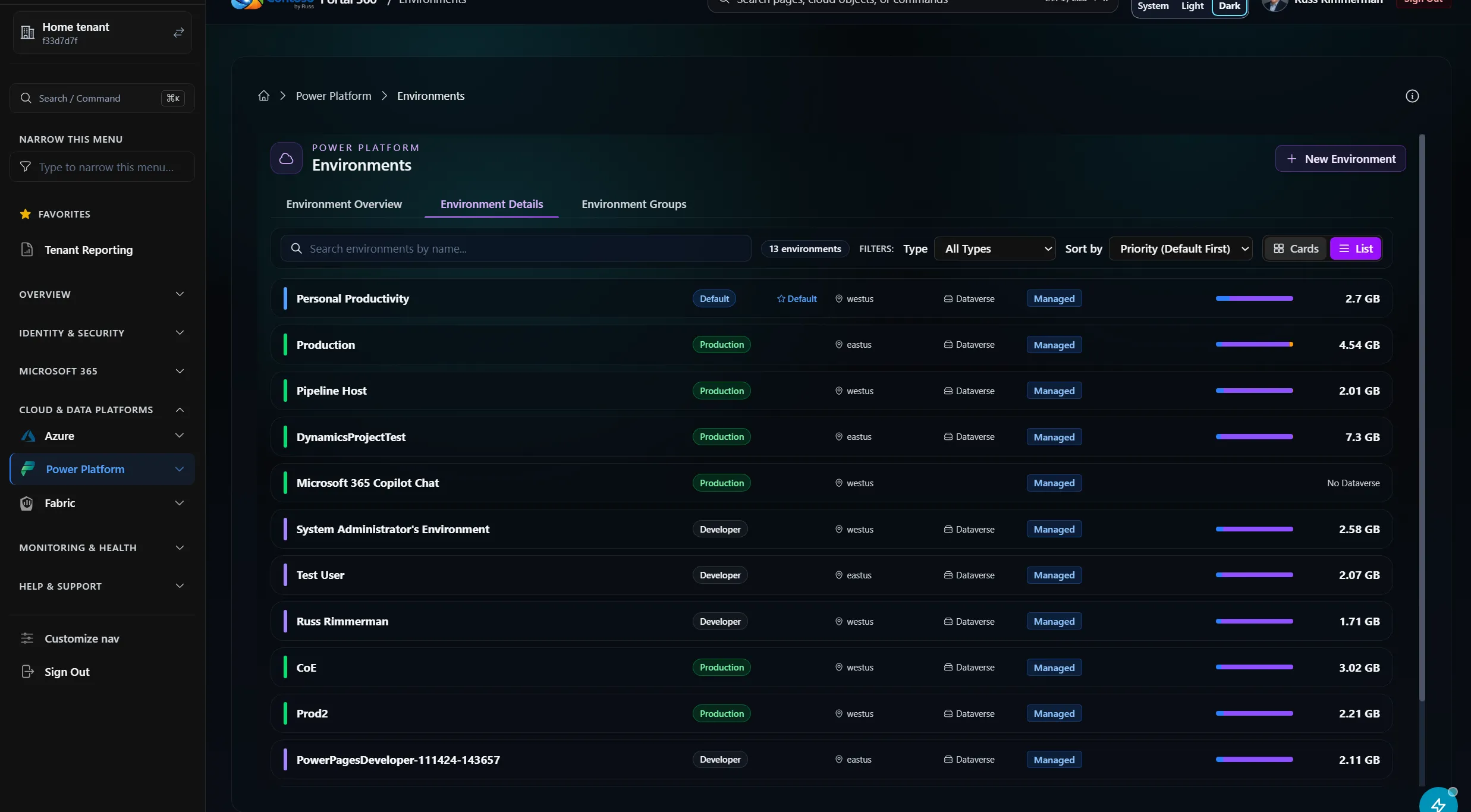
Task: Collapse Cloud & Data Platforms section
Action: [x=102, y=410]
